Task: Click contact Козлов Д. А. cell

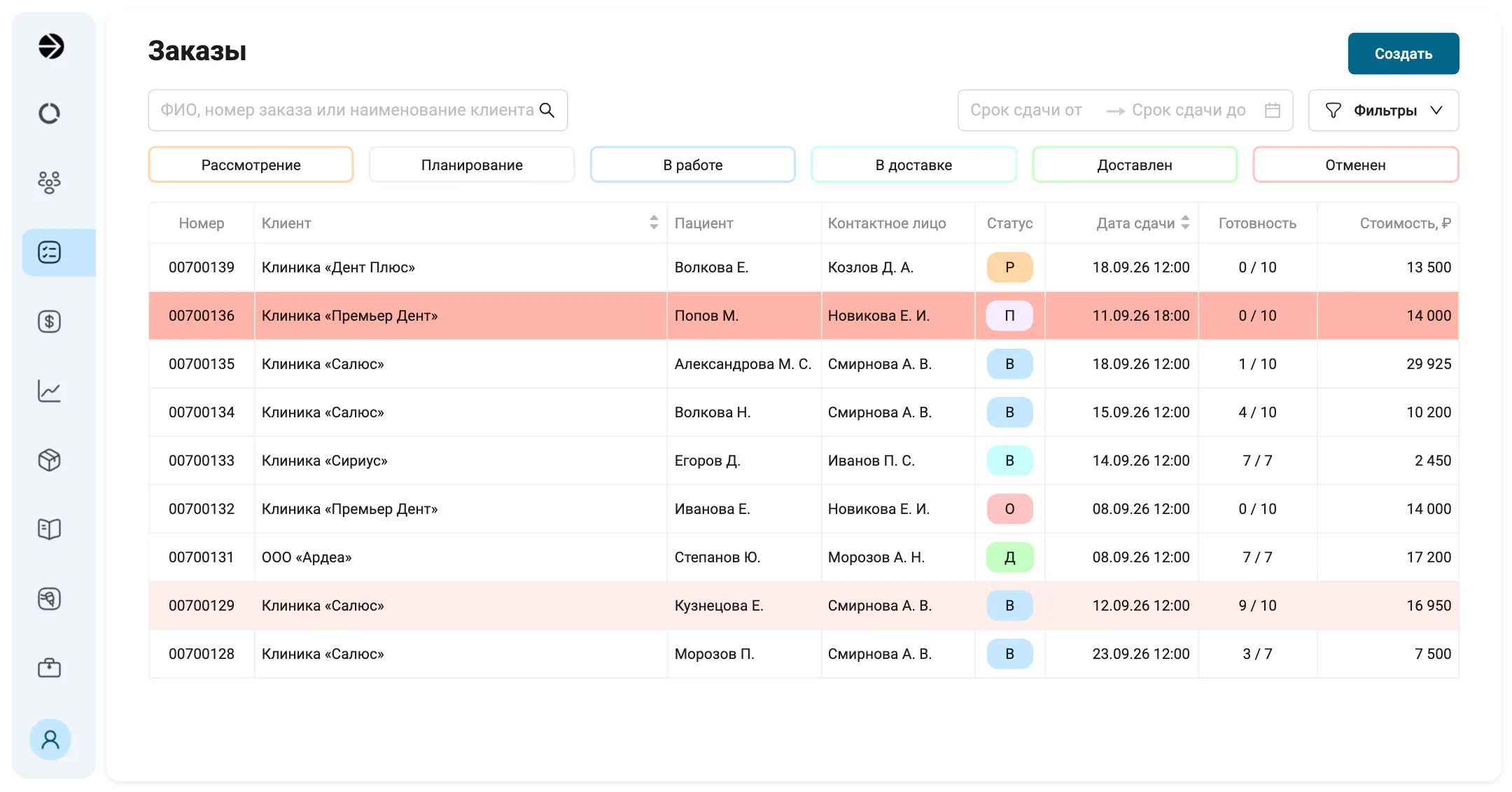Action: (898, 268)
